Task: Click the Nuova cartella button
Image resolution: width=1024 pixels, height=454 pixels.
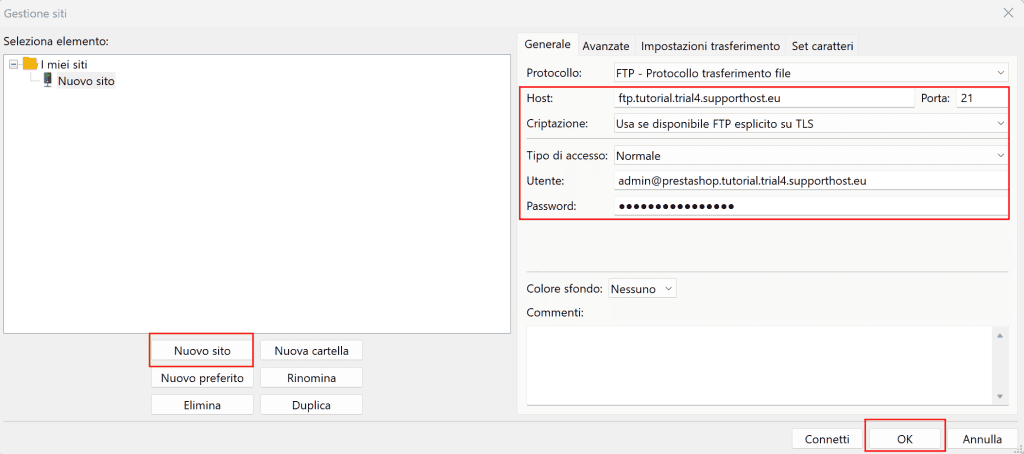Action: (x=312, y=351)
